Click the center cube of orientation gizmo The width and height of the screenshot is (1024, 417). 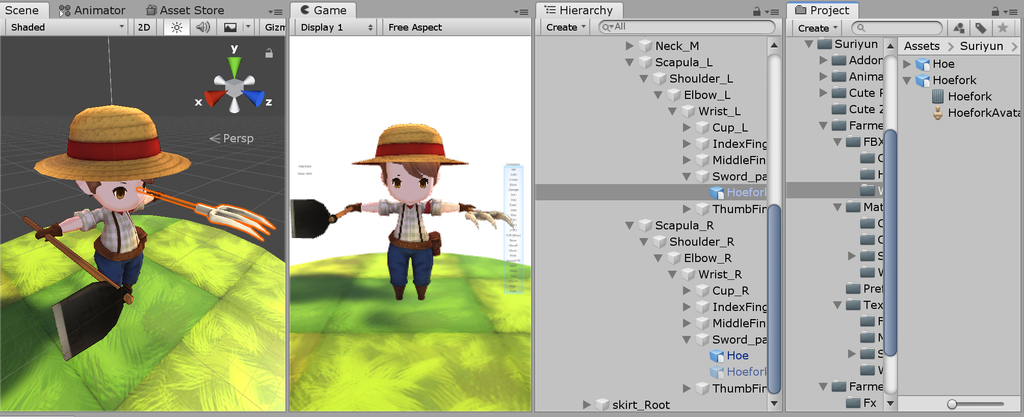[x=234, y=87]
